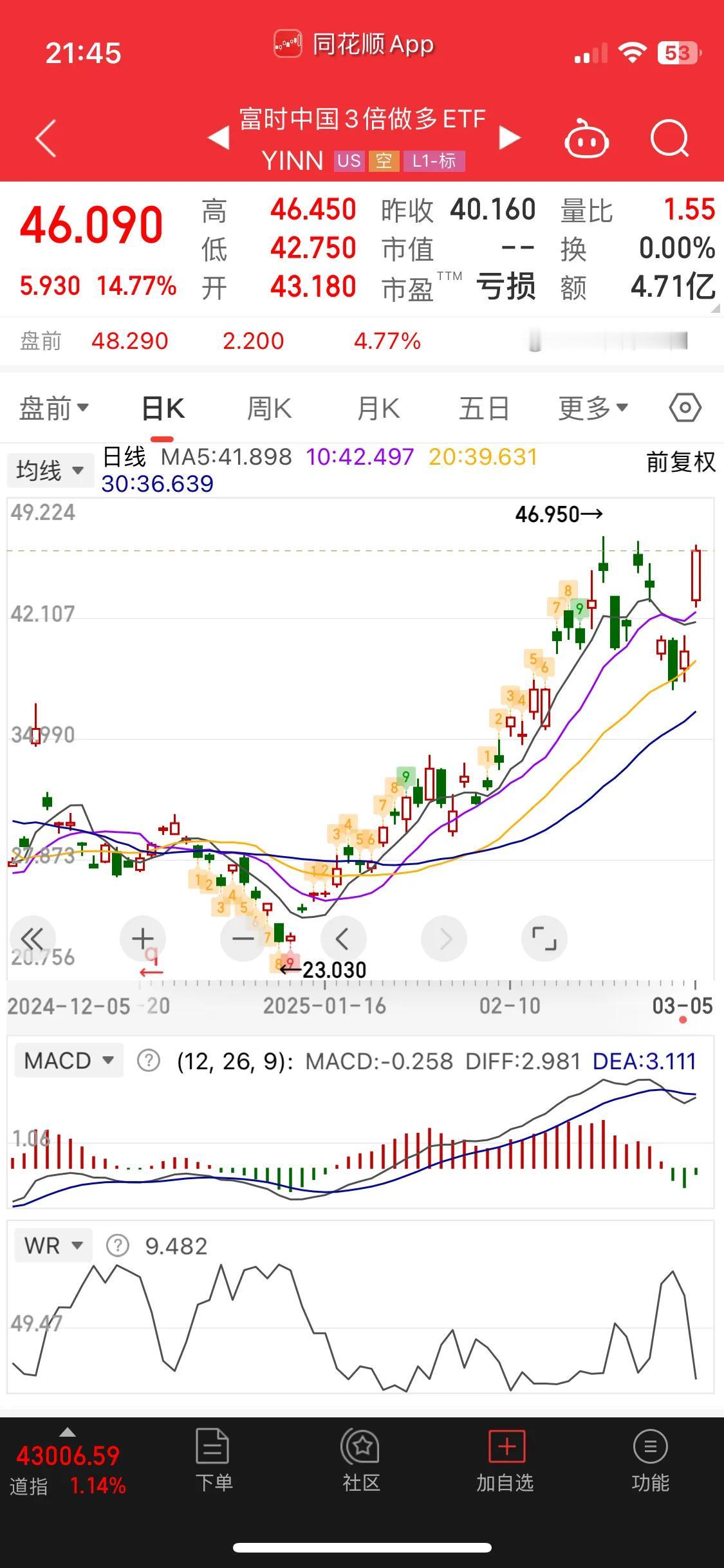This screenshot has height=1568, width=724.
Task: Open 盘前 period dropdown
Action: (x=54, y=408)
